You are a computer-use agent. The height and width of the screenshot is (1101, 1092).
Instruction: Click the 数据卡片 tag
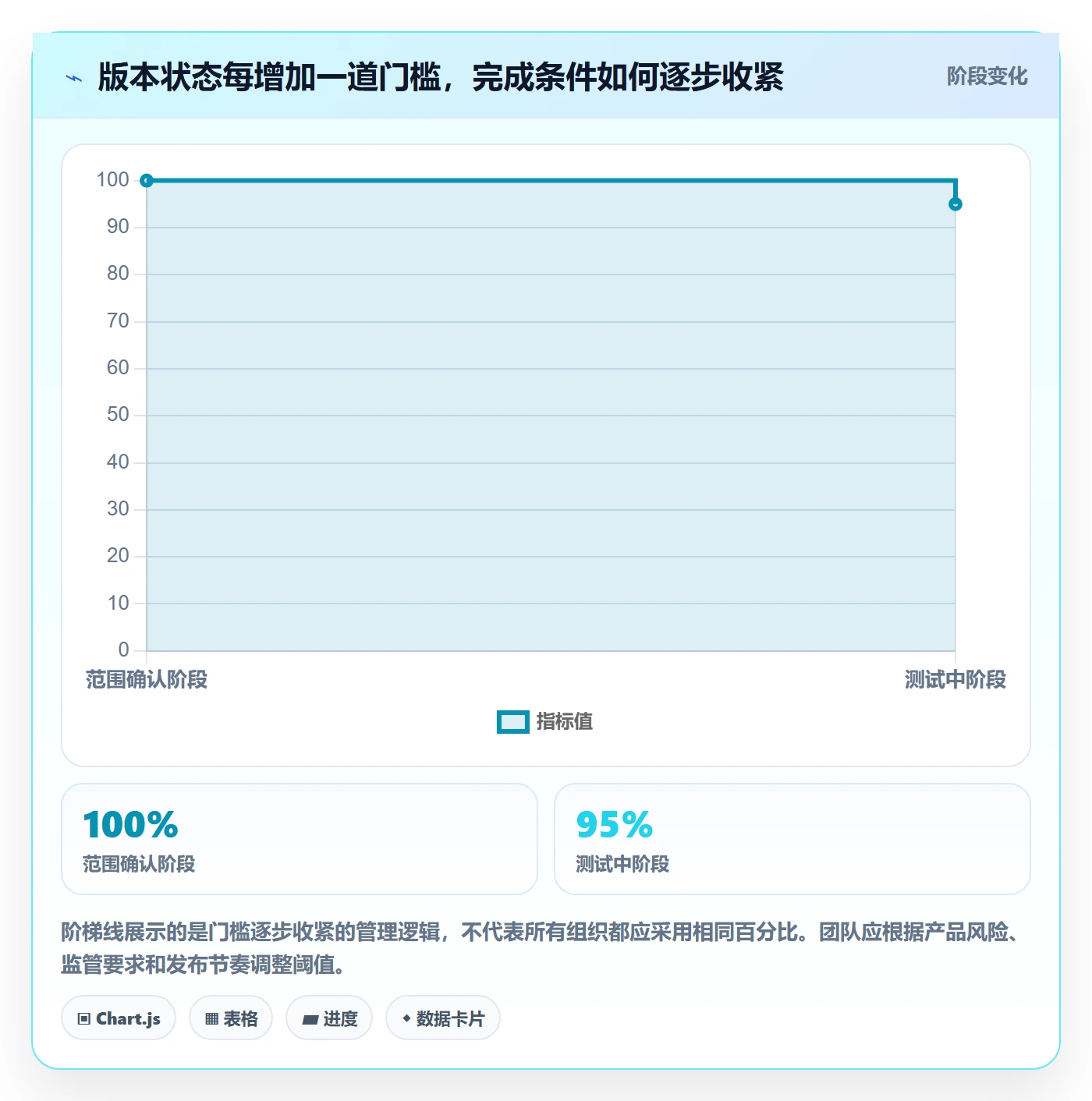pos(443,1018)
